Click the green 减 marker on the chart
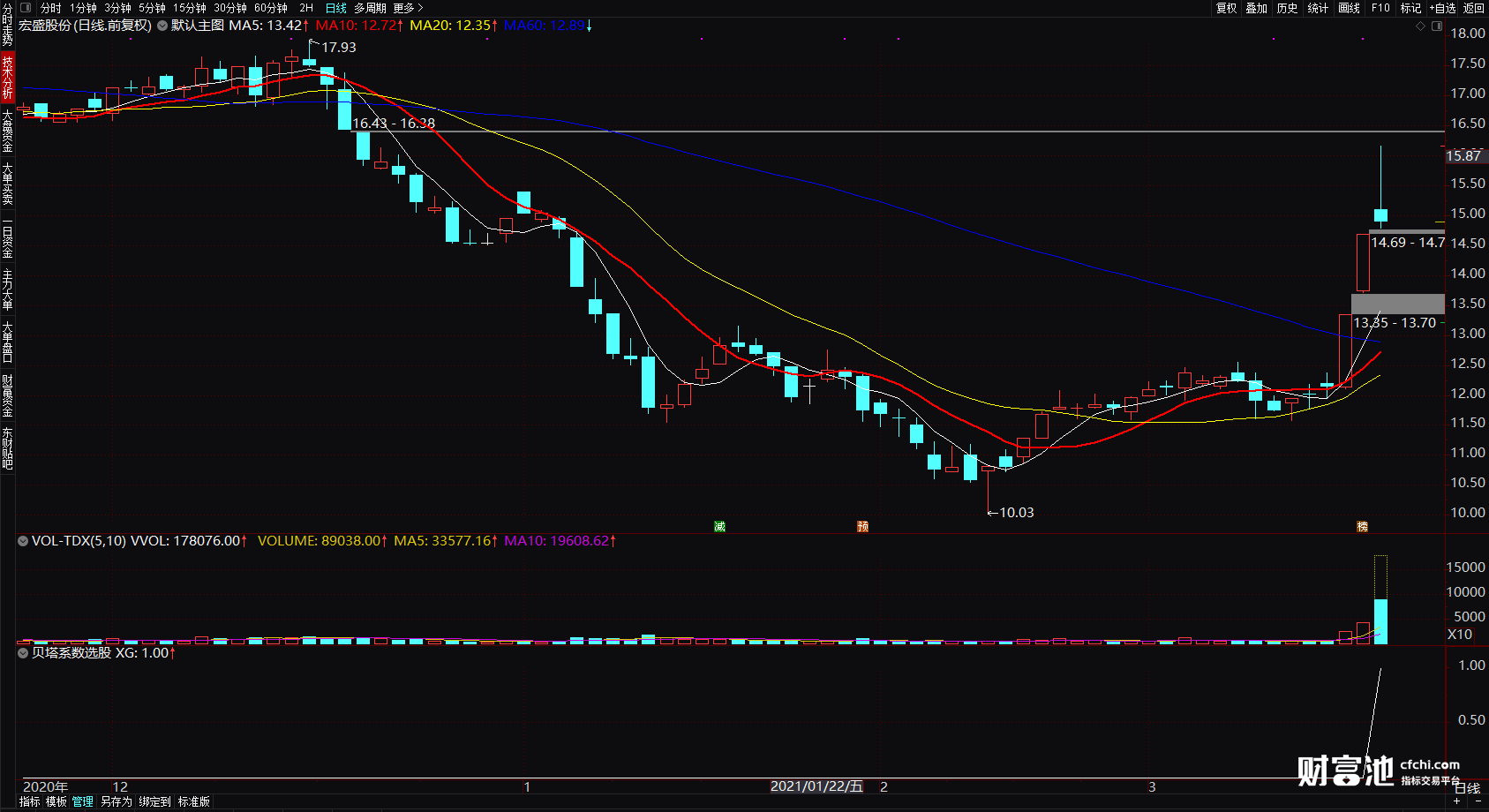This screenshot has height=812, width=1489. click(x=719, y=526)
